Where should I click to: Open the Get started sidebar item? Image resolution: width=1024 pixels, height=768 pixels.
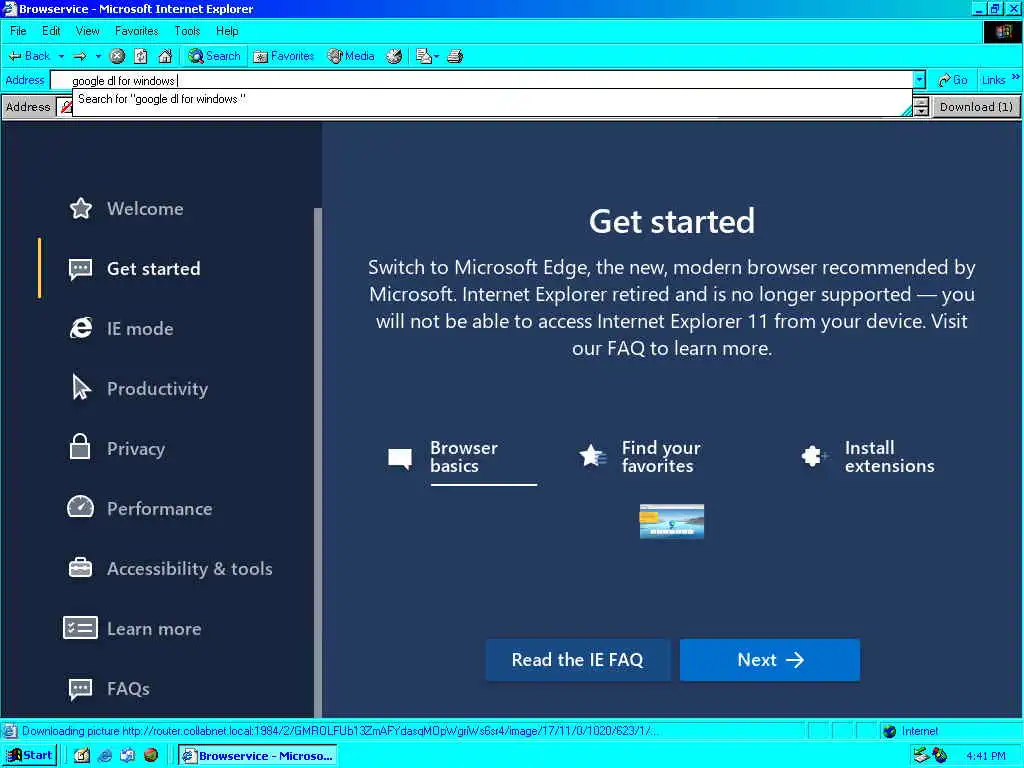click(153, 268)
